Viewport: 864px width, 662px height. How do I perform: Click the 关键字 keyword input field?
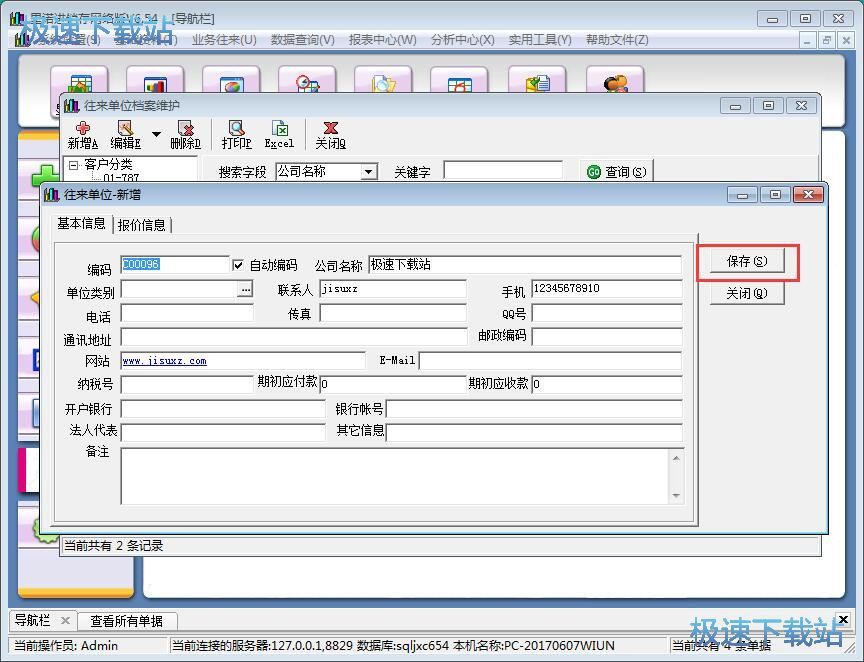coord(503,170)
